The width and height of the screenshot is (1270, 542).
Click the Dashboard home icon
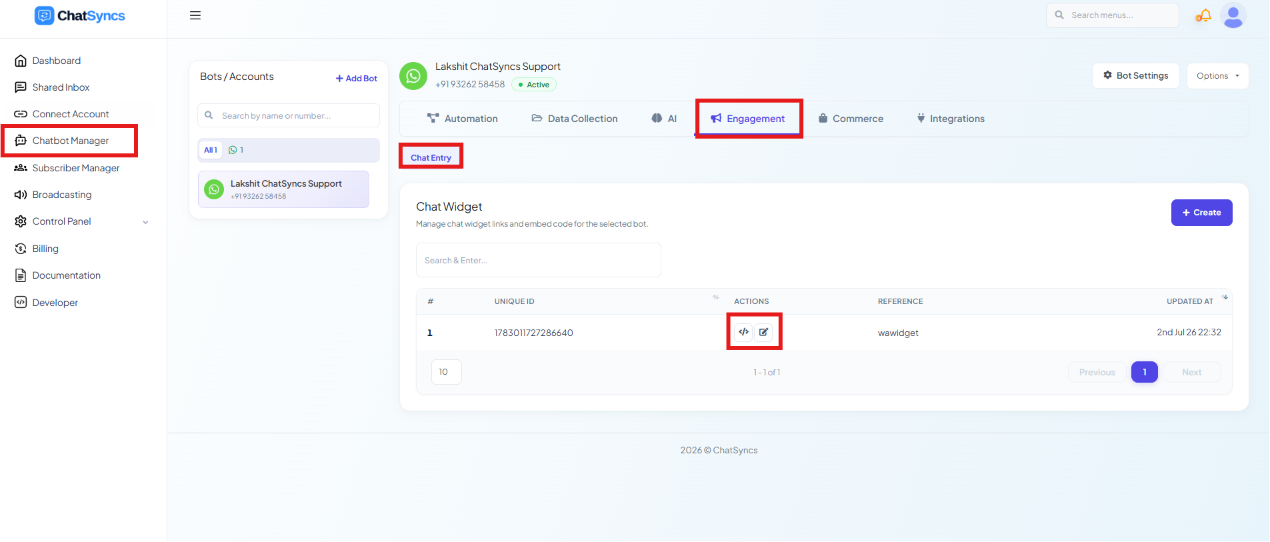(21, 61)
